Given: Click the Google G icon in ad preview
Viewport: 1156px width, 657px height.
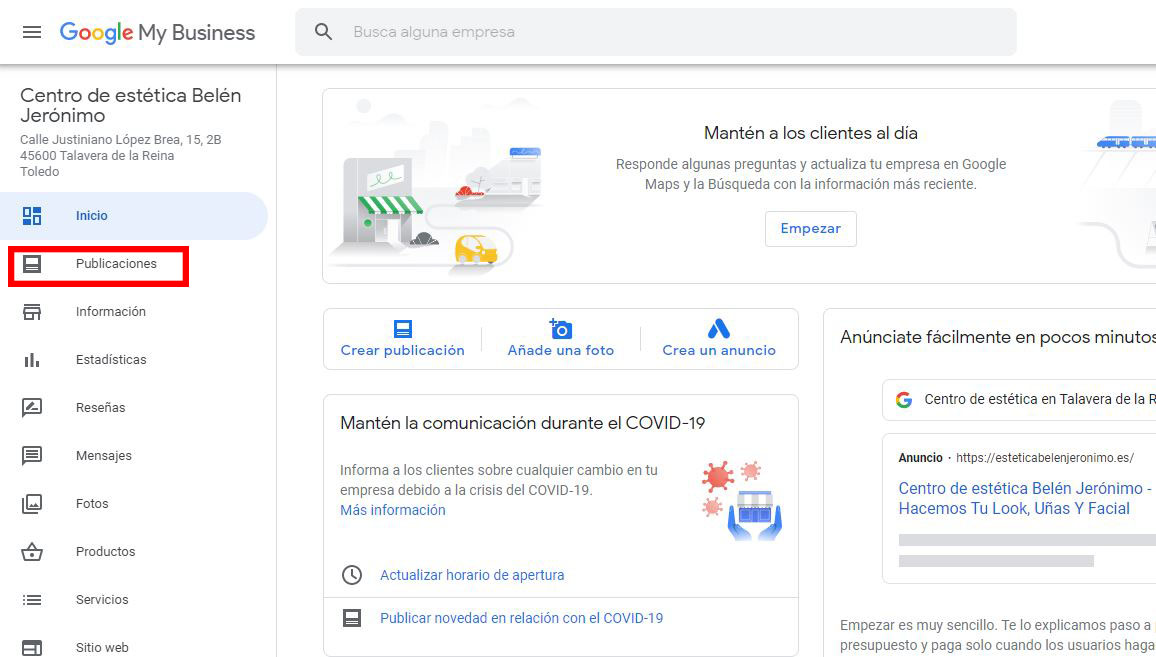Looking at the screenshot, I should point(904,400).
